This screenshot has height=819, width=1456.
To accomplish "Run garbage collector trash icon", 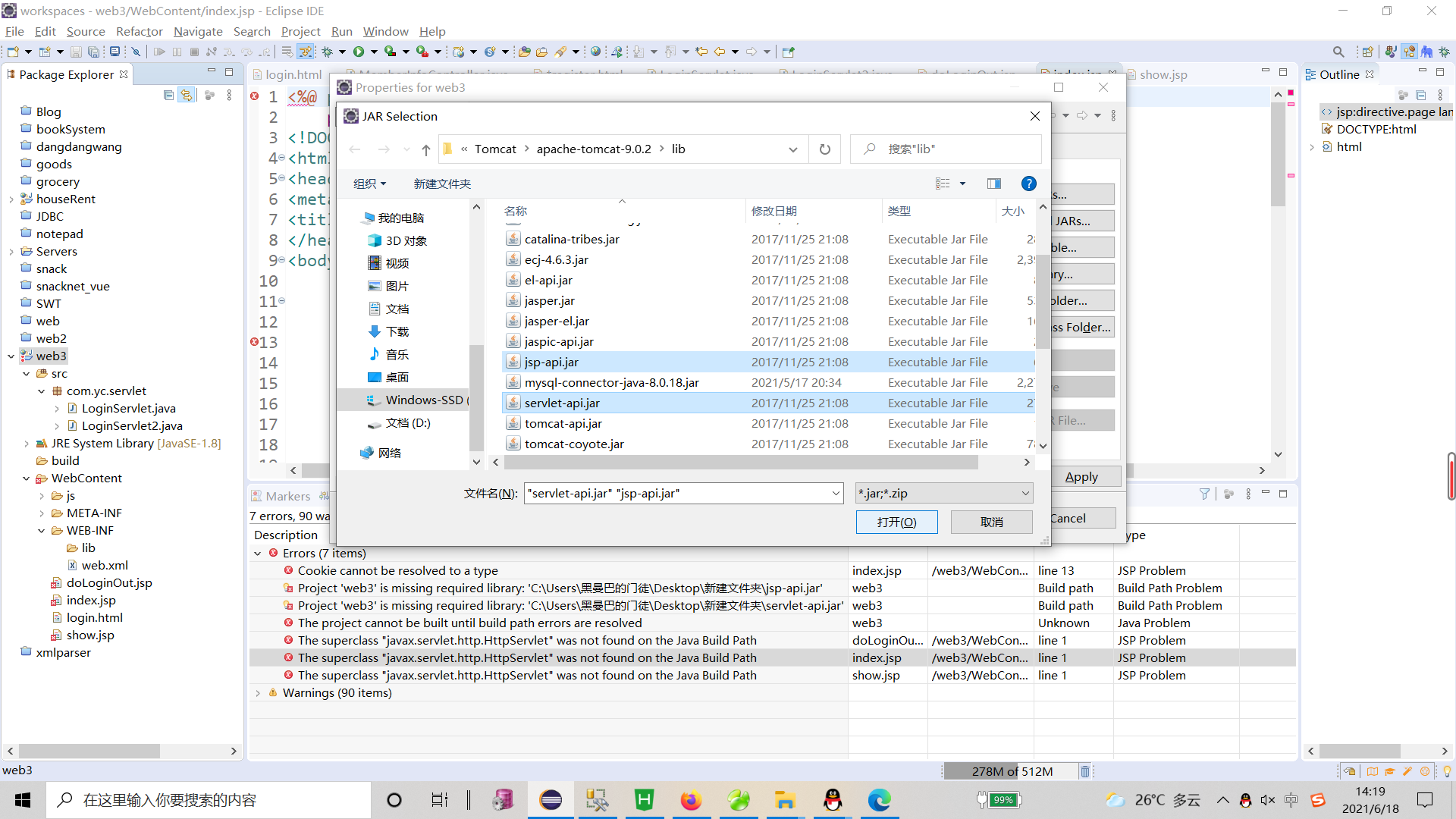I will coord(1085,771).
